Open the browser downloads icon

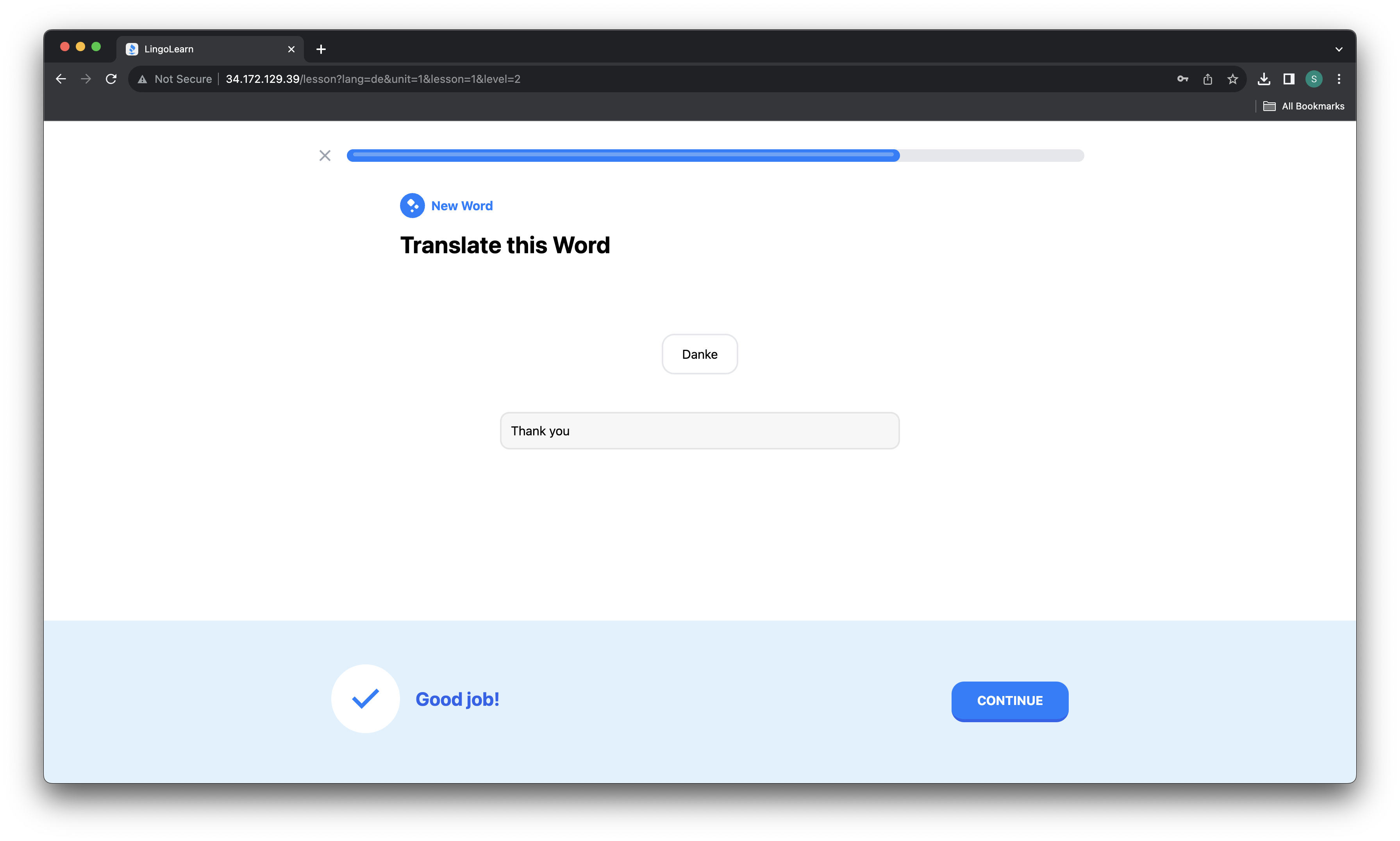[x=1264, y=79]
